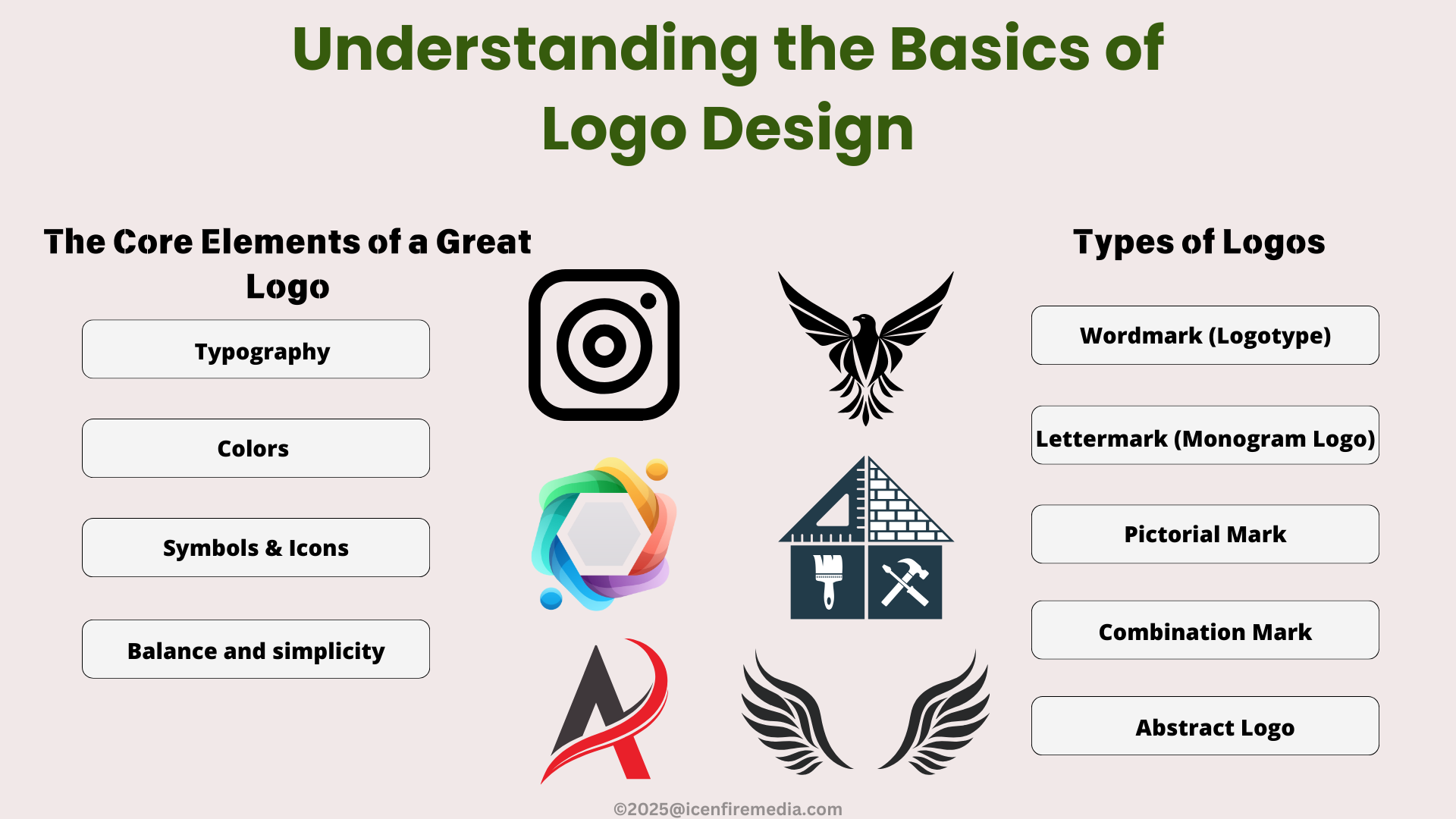Click The Core Elements heading
This screenshot has height=819, width=1456.
click(x=287, y=264)
